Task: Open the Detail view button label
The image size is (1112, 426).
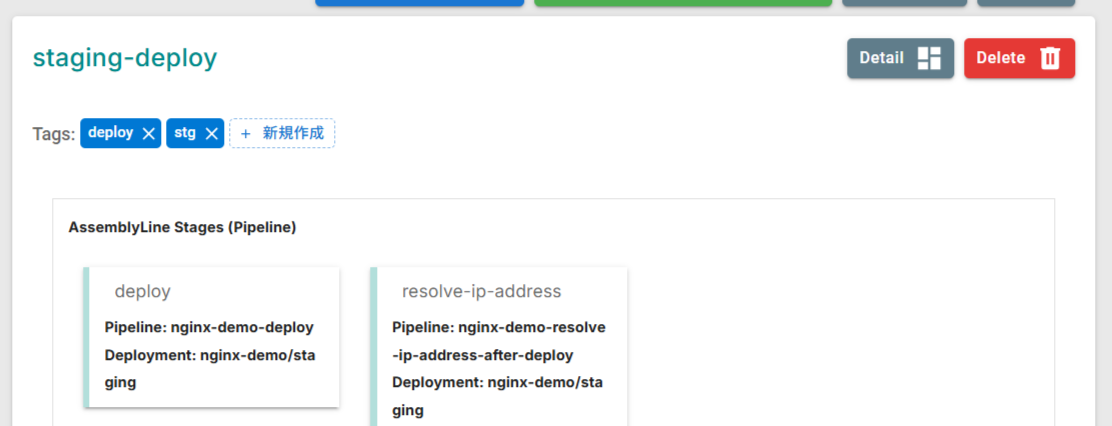Action: point(881,58)
